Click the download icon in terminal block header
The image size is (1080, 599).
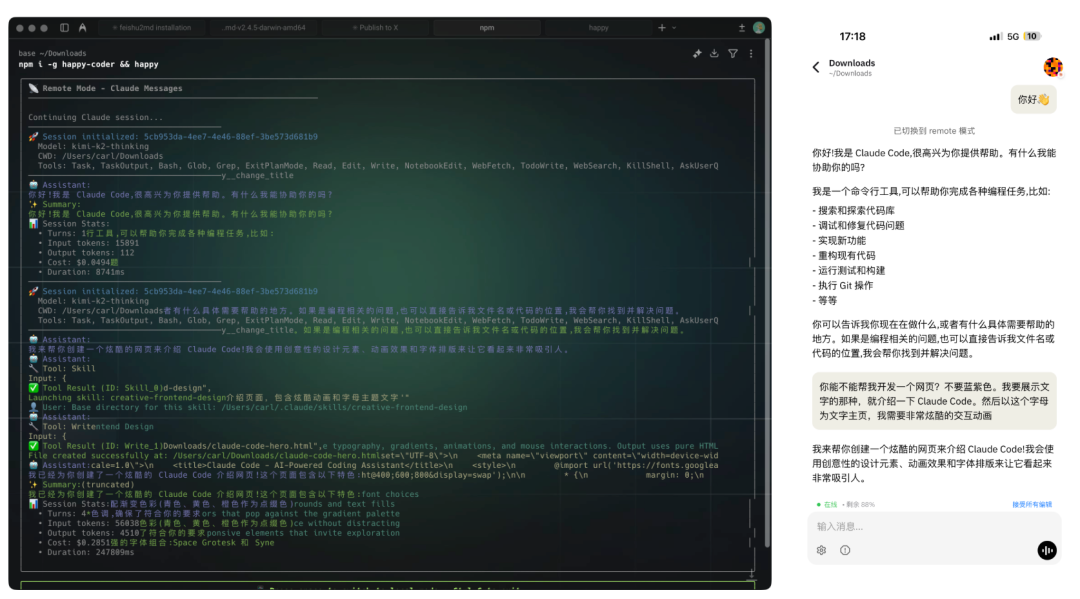[x=714, y=53]
